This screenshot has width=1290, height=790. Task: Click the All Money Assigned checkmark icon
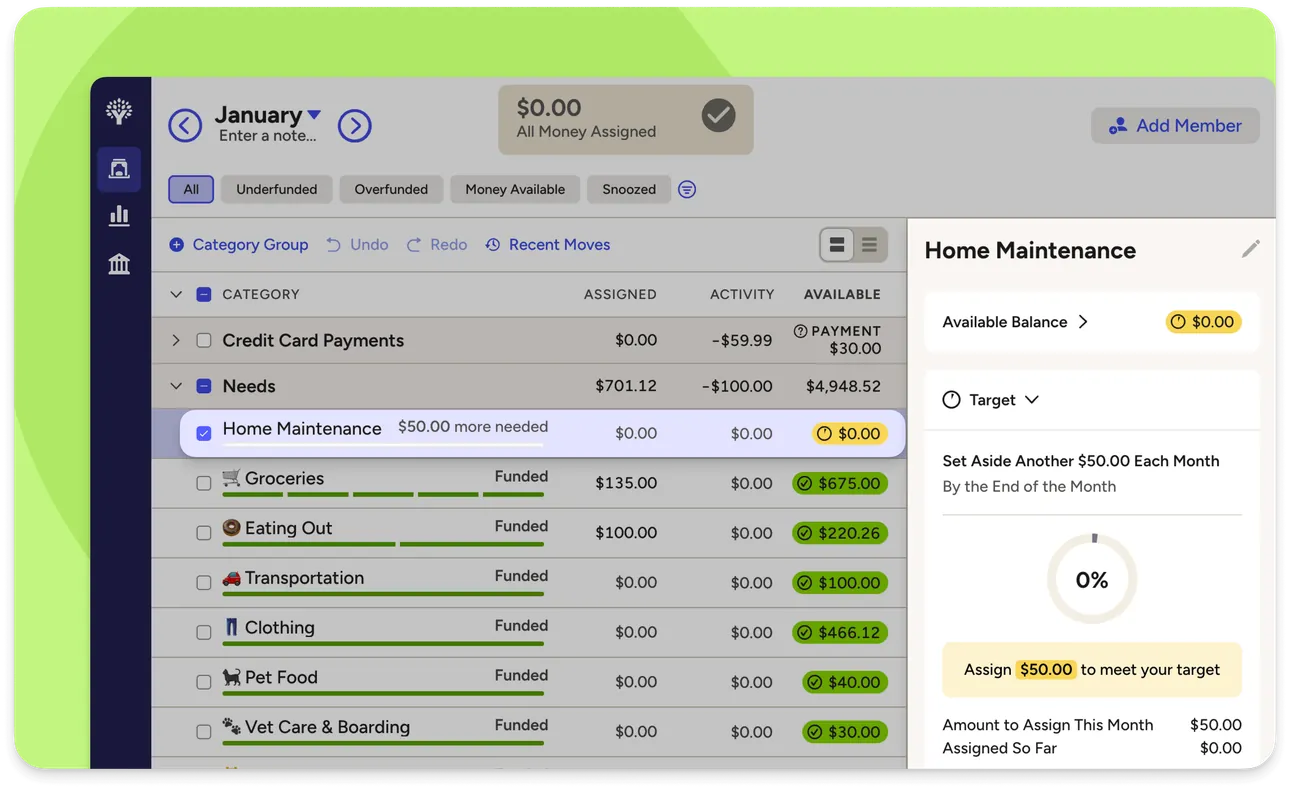pyautogui.click(x=718, y=115)
